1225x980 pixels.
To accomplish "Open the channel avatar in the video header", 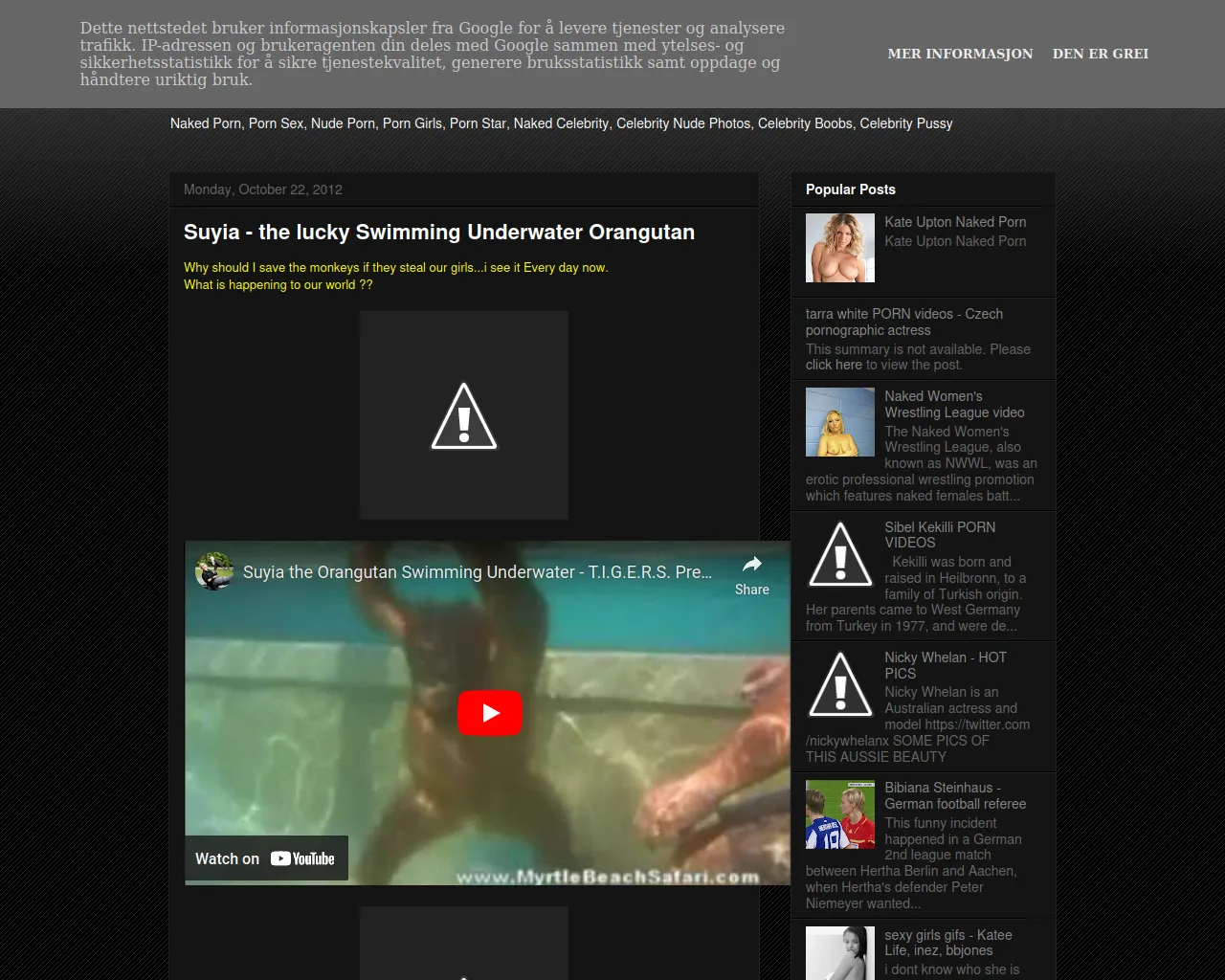I will [214, 571].
